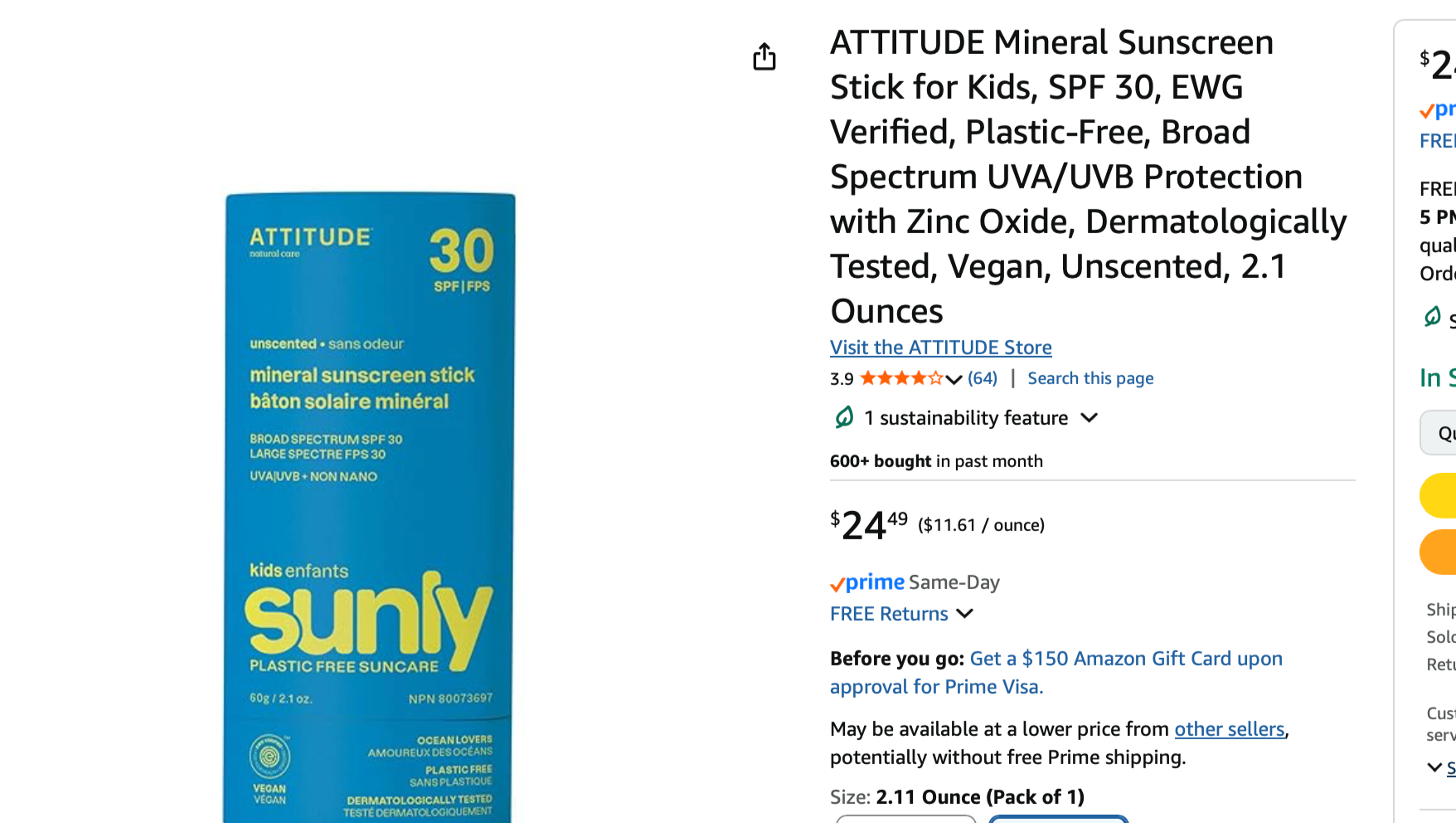
Task: Click the leaf icon beside '1 sustainability feature'
Action: [844, 417]
